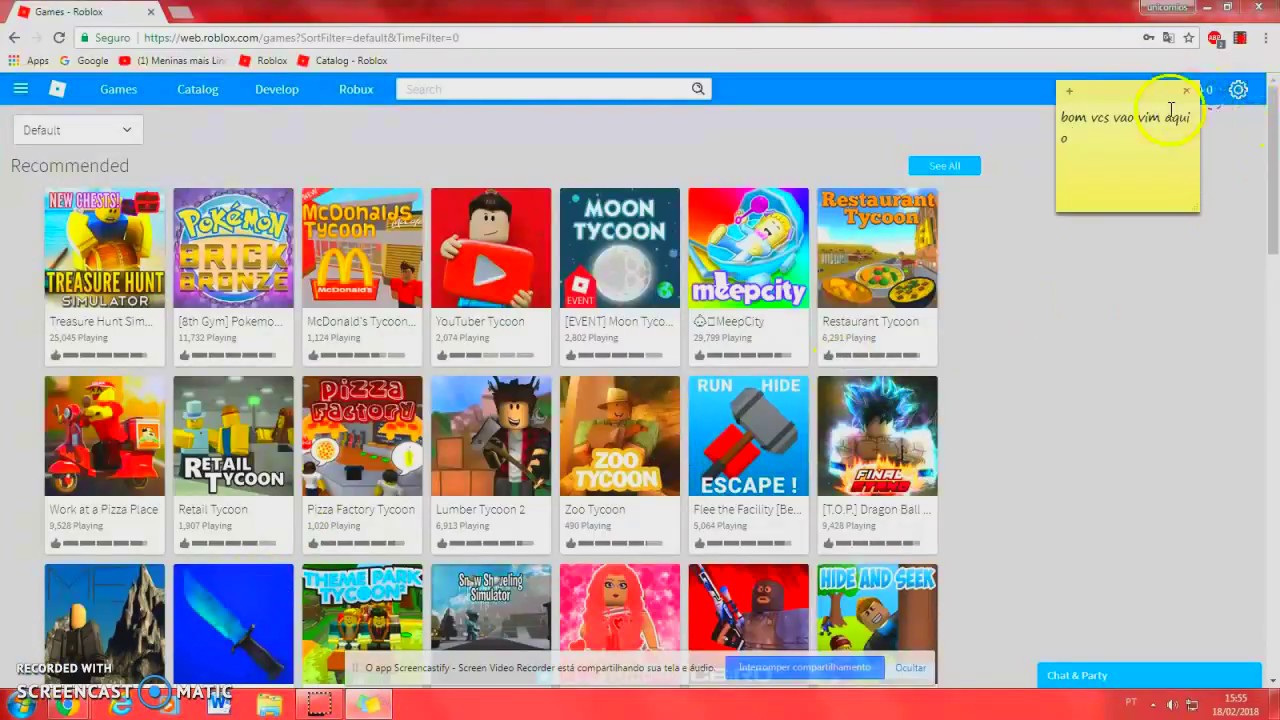Go to the Robux nav item
This screenshot has width=1280, height=720.
pyautogui.click(x=356, y=89)
